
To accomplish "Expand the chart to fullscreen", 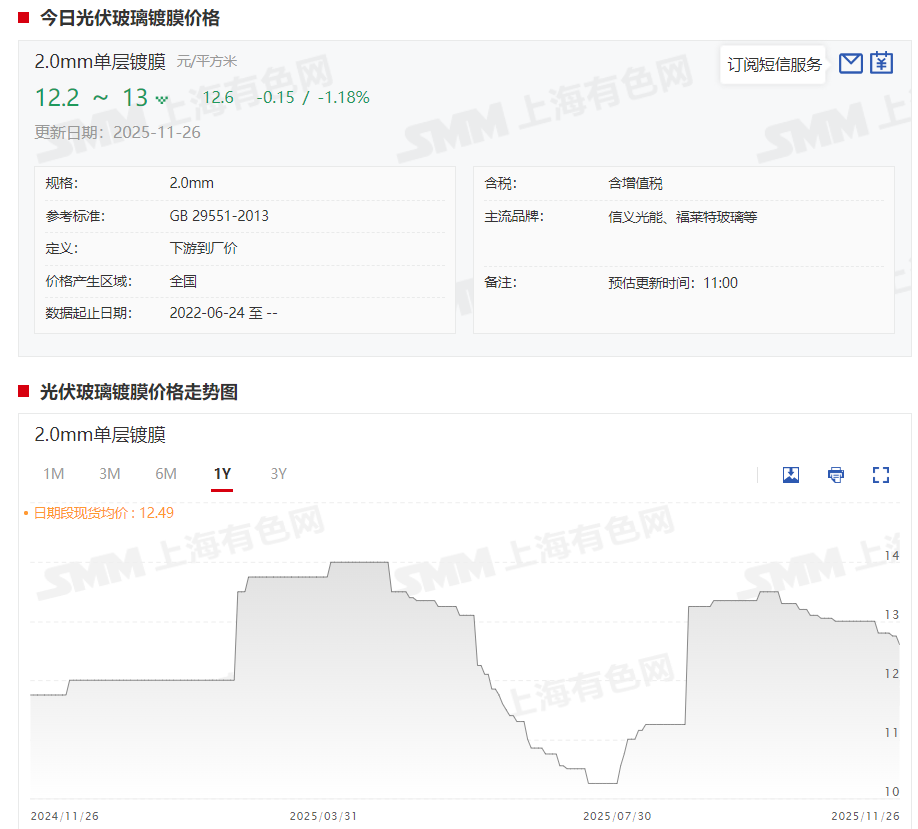I will coord(881,475).
